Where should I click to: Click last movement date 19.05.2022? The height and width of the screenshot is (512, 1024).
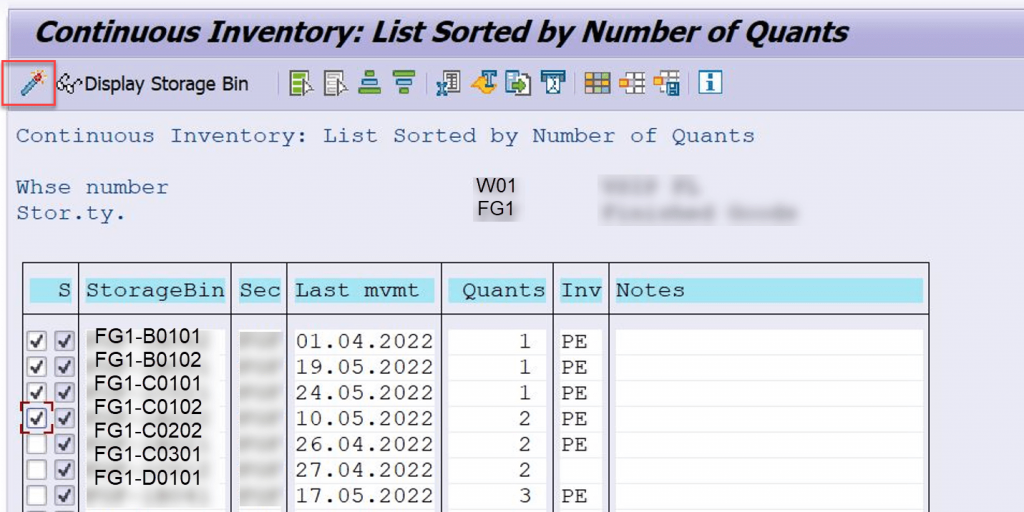pos(364,367)
